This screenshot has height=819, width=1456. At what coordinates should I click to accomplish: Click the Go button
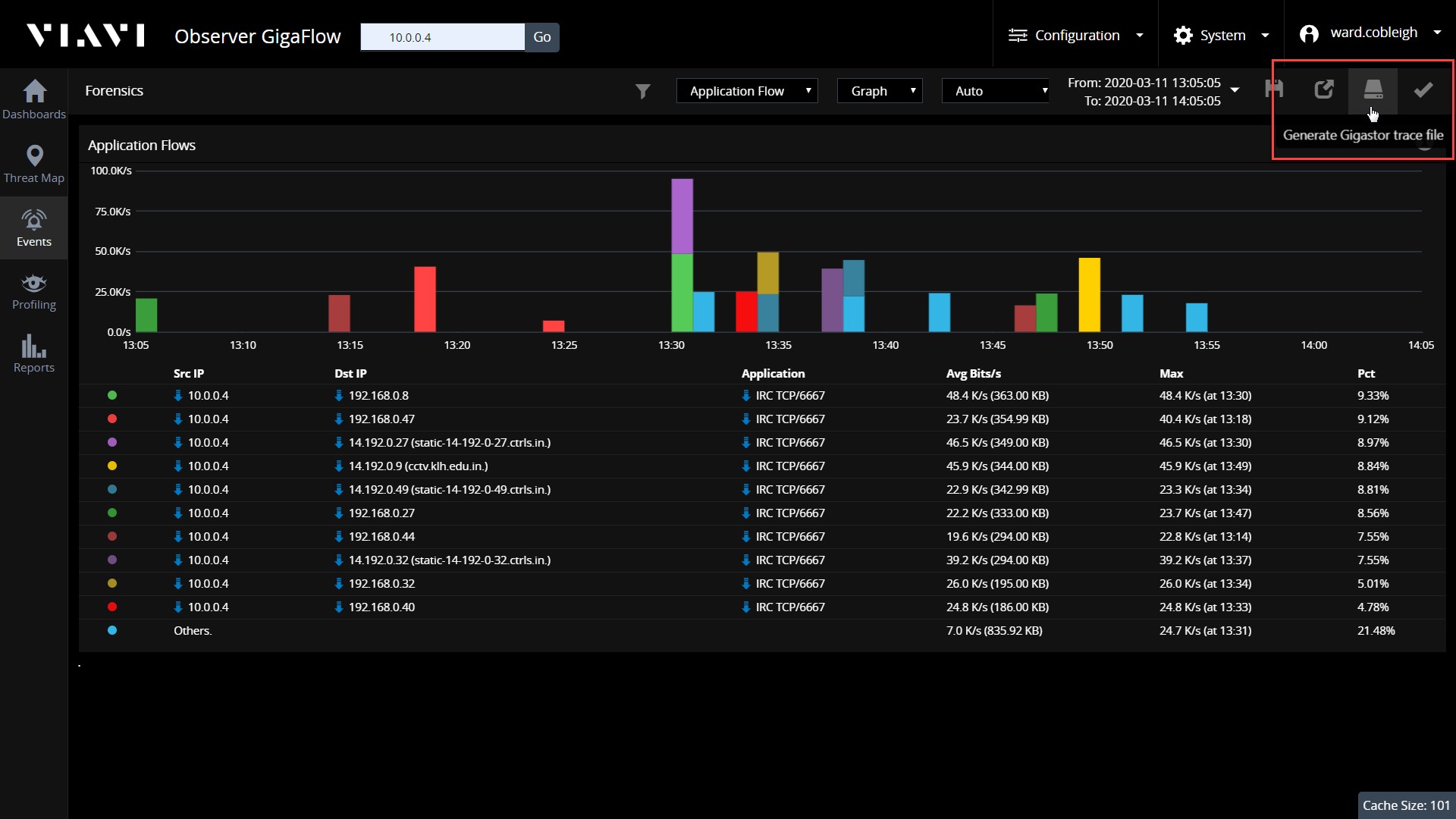[x=541, y=37]
